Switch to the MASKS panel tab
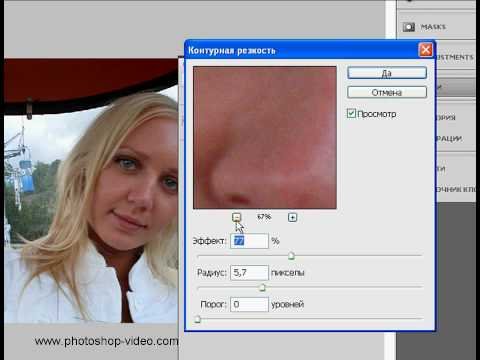 pos(433,27)
